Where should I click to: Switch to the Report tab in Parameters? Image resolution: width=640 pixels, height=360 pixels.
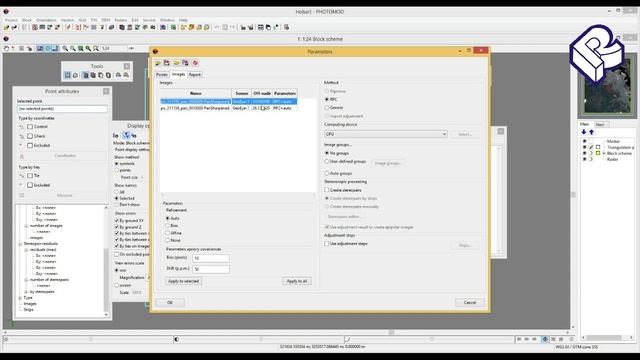coord(195,75)
